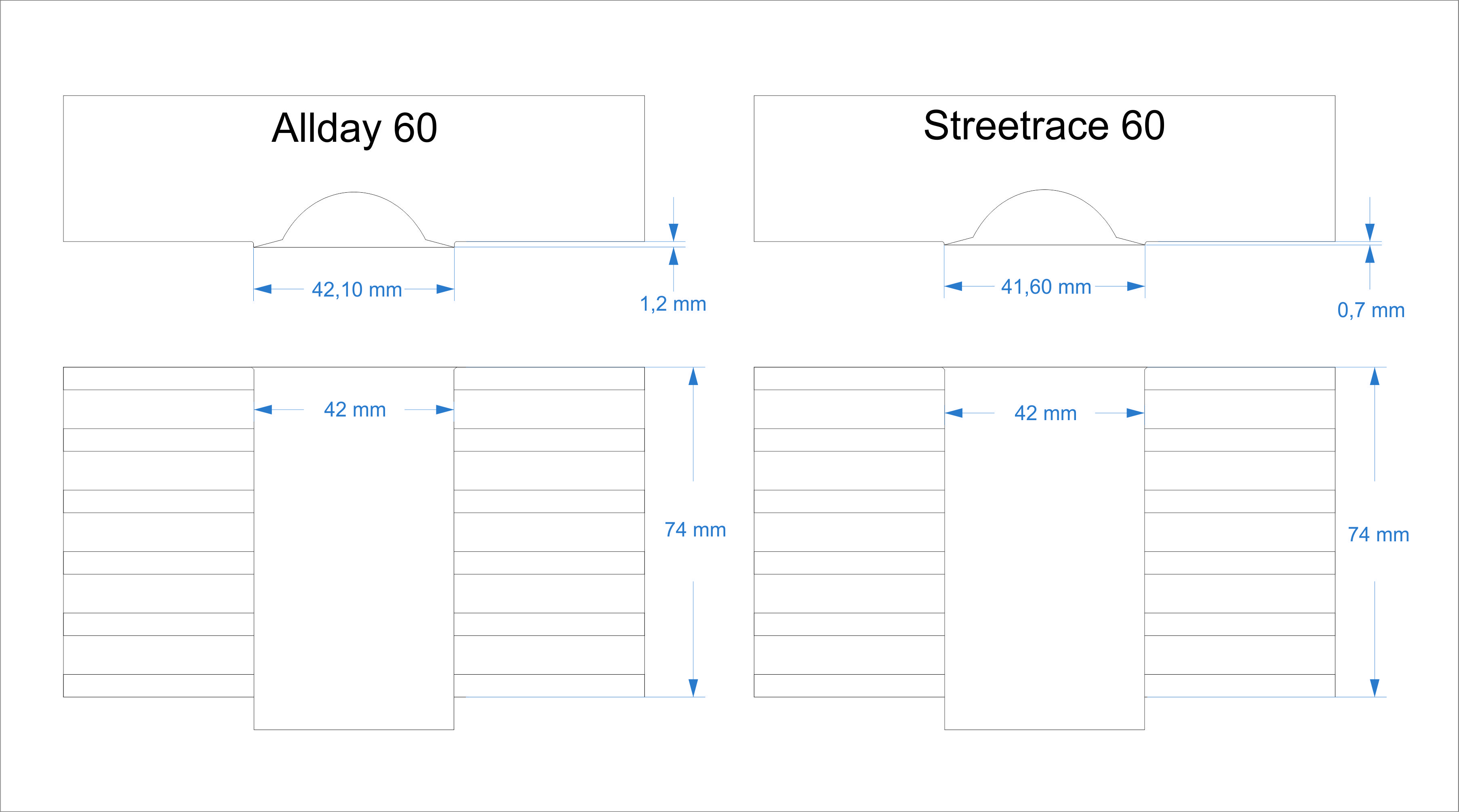The image size is (1459, 812).
Task: Select the "42 mm" label in the Streetrace top view
Action: tap(1045, 413)
